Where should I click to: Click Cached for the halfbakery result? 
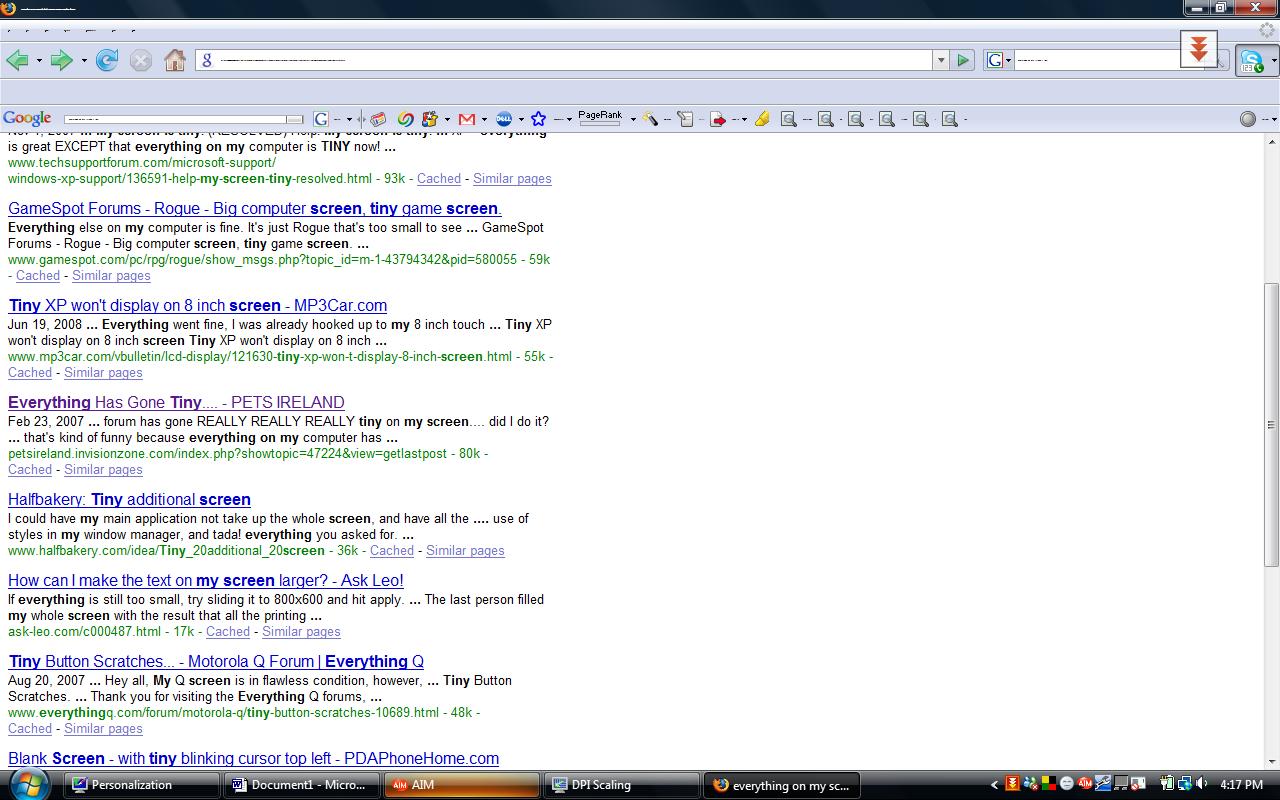click(x=392, y=551)
